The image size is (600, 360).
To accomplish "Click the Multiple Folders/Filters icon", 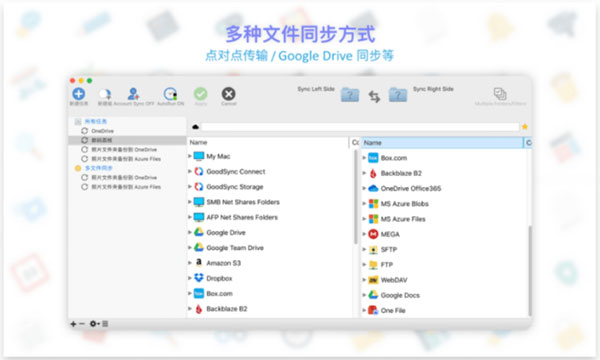I will pos(500,93).
